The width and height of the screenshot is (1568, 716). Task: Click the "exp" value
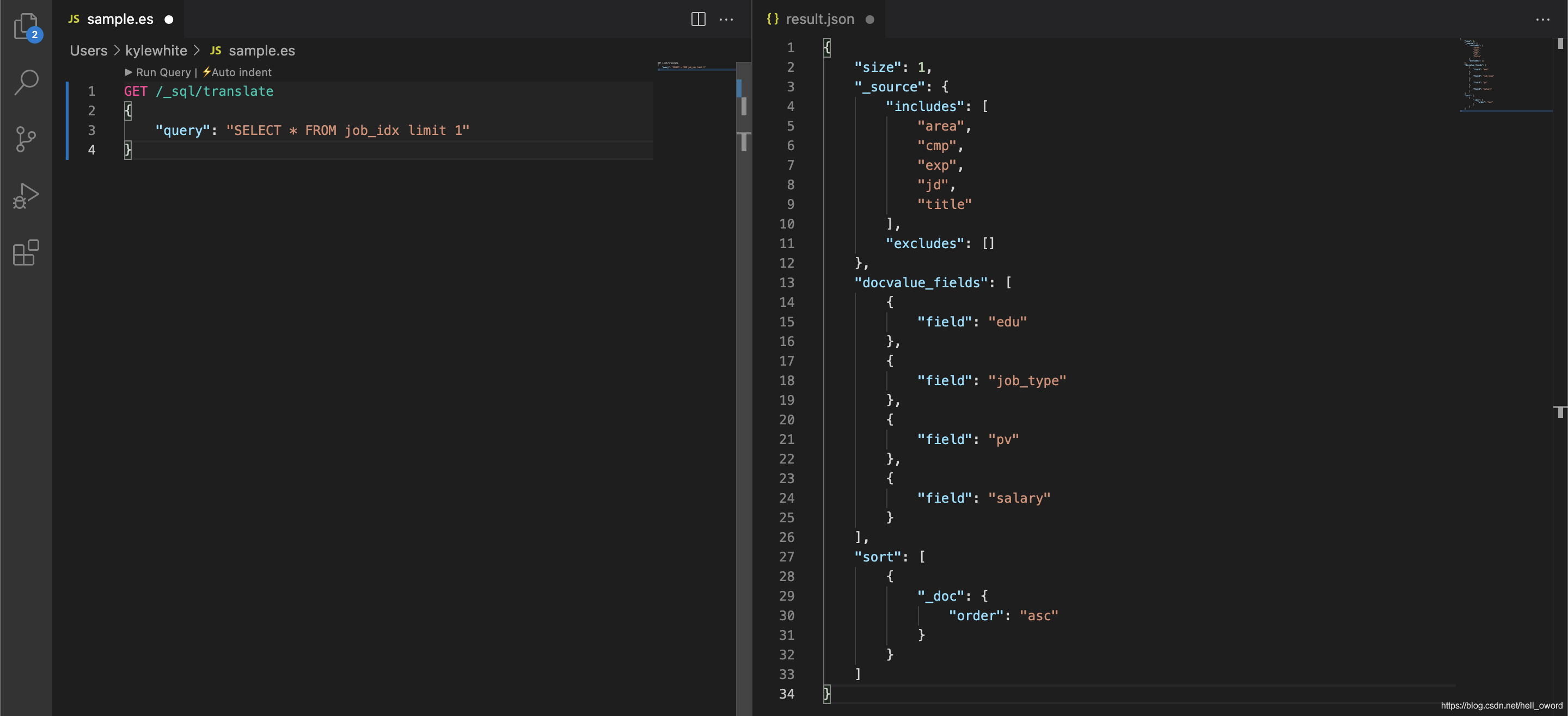point(937,165)
